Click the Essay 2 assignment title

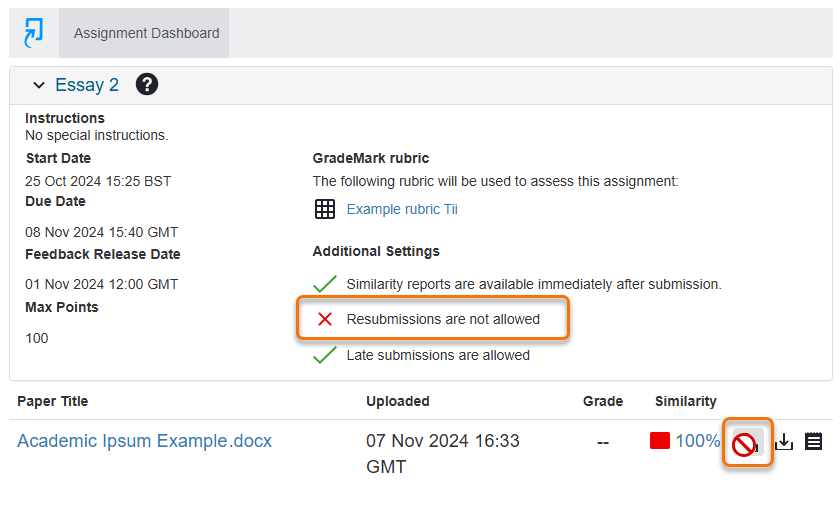[x=87, y=85]
